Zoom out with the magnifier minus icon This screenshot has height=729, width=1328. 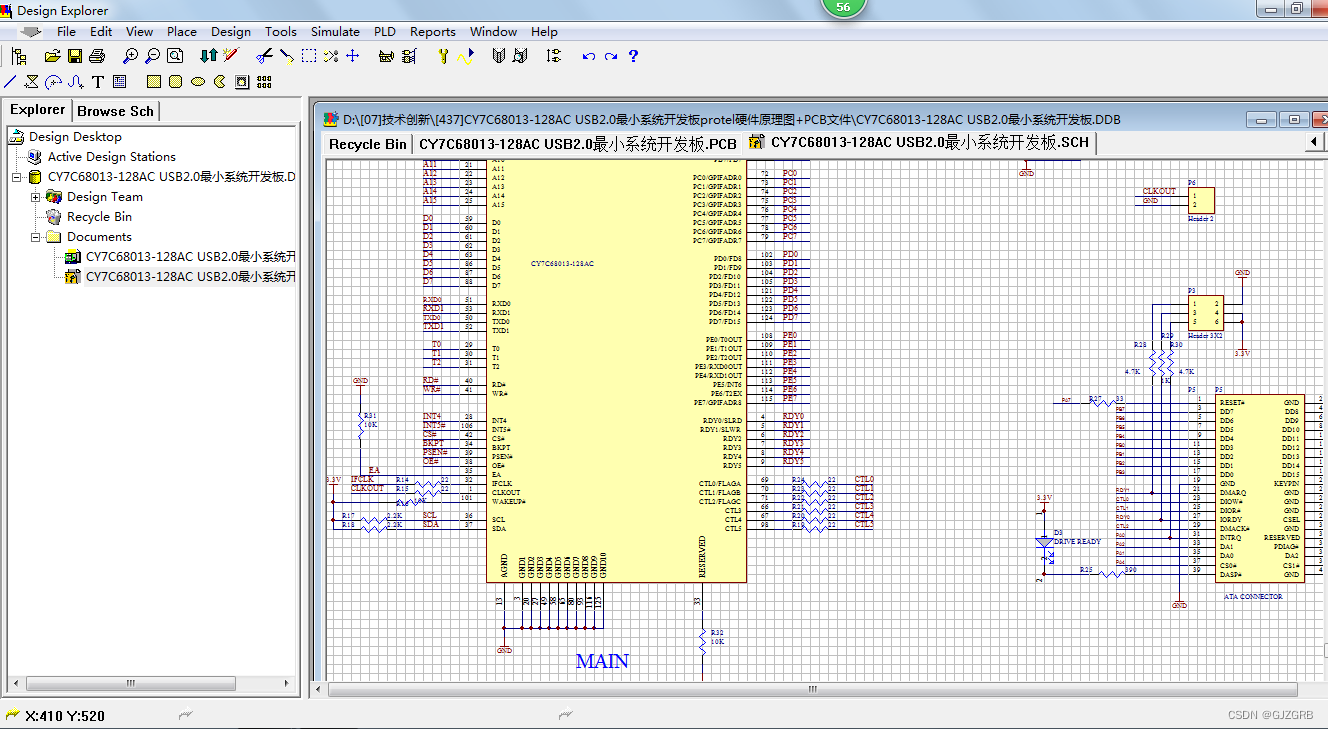coord(152,56)
